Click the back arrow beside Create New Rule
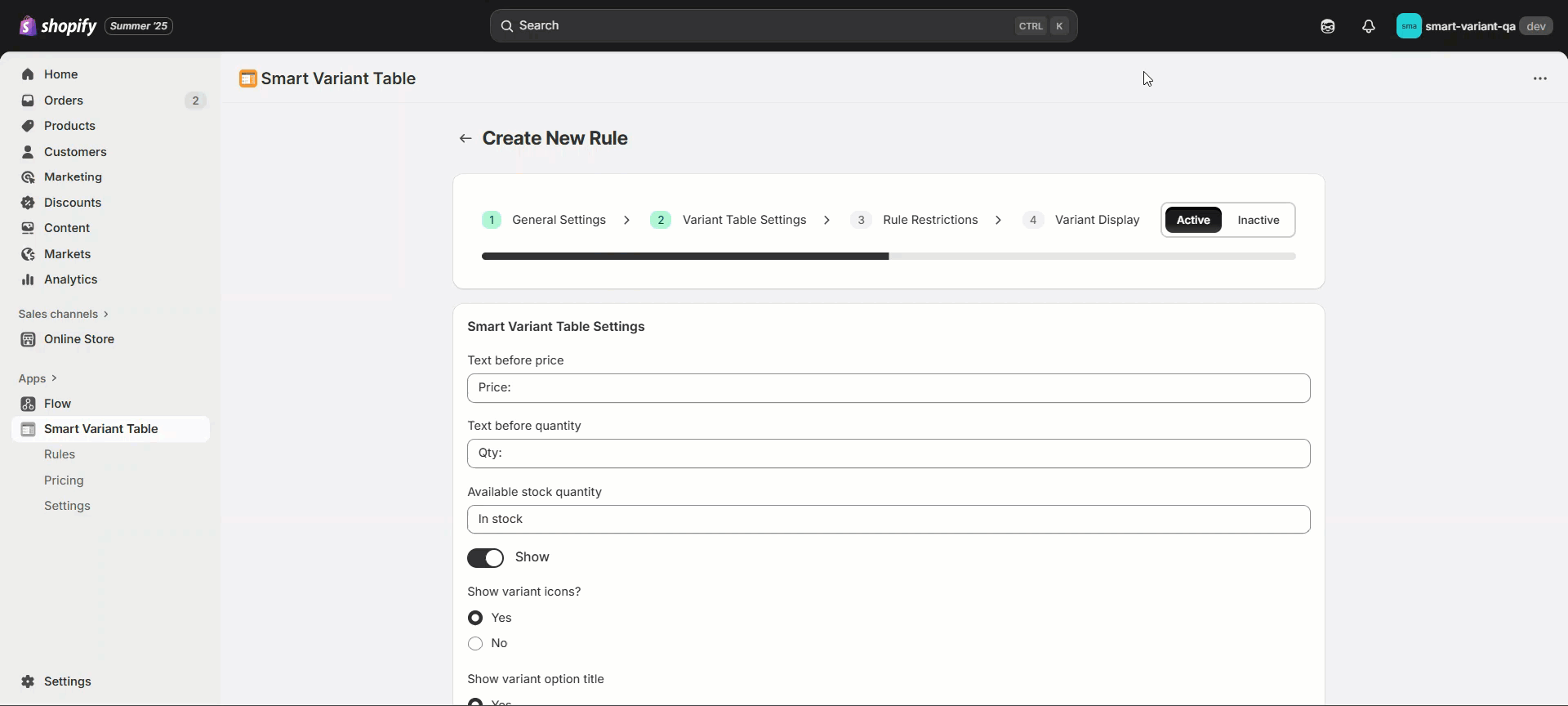This screenshot has height=706, width=1568. 465,138
